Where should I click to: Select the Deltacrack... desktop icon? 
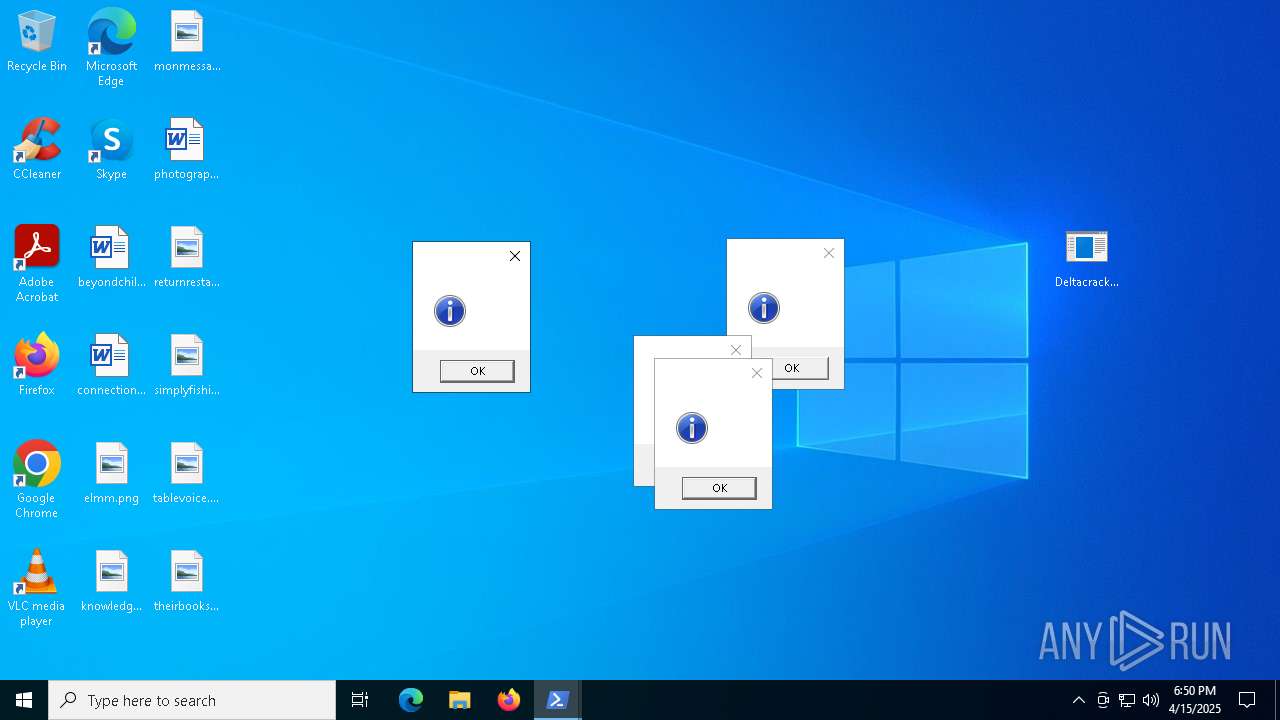(x=1087, y=258)
